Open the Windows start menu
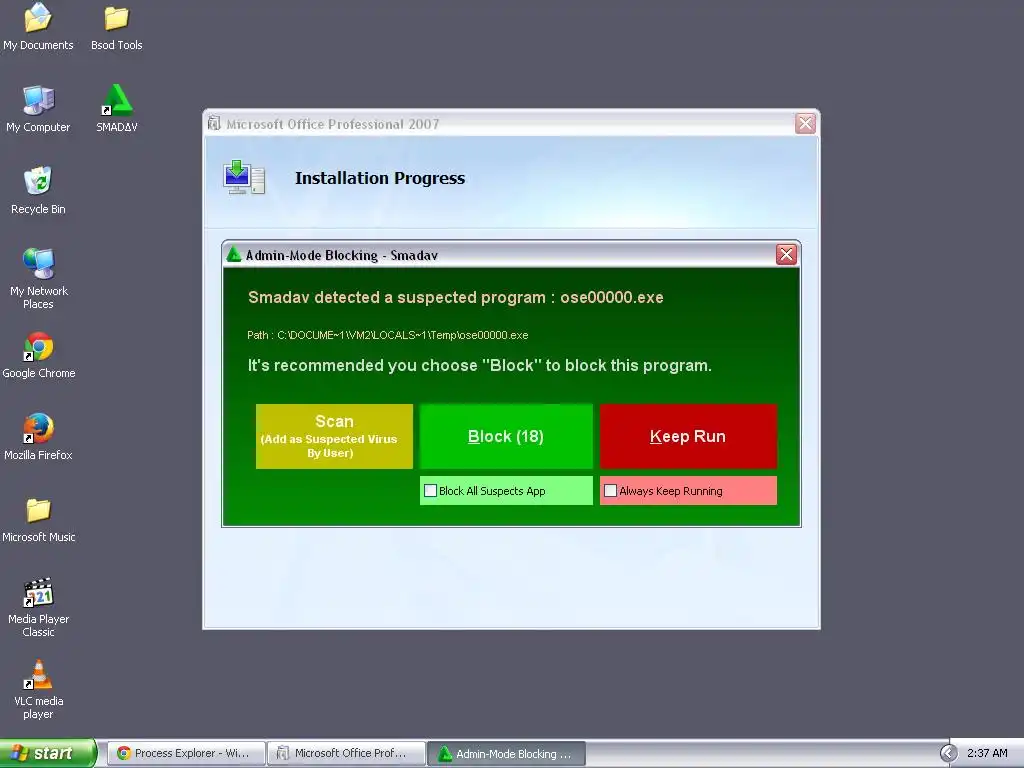 [48, 753]
